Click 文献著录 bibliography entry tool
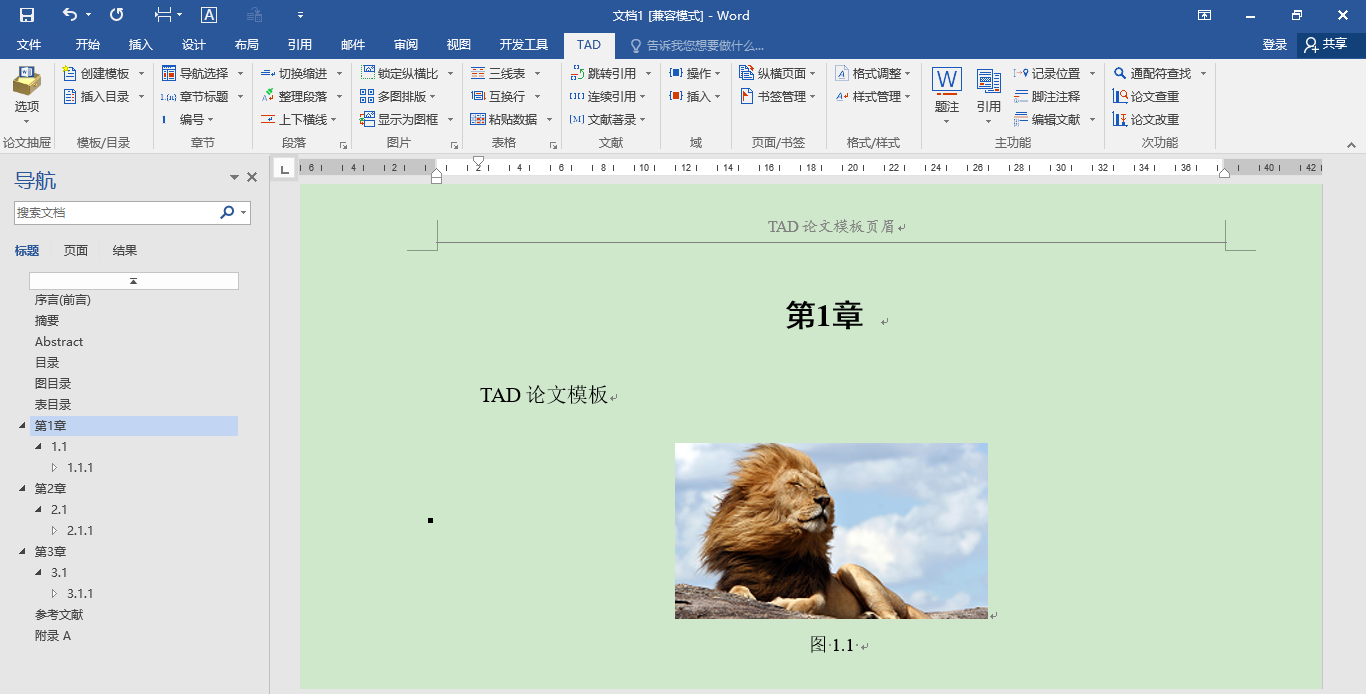1366x694 pixels. (x=603, y=120)
